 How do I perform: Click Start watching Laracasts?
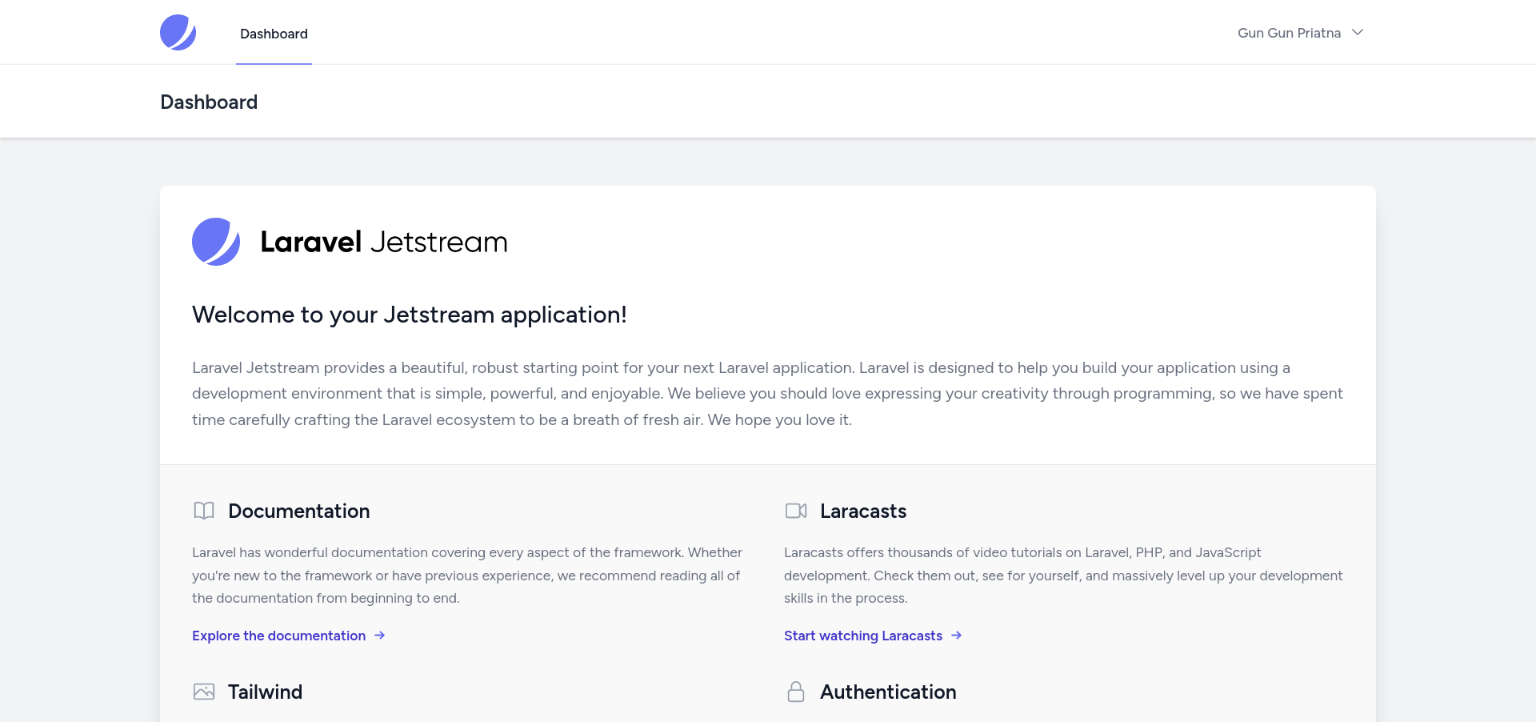point(863,635)
